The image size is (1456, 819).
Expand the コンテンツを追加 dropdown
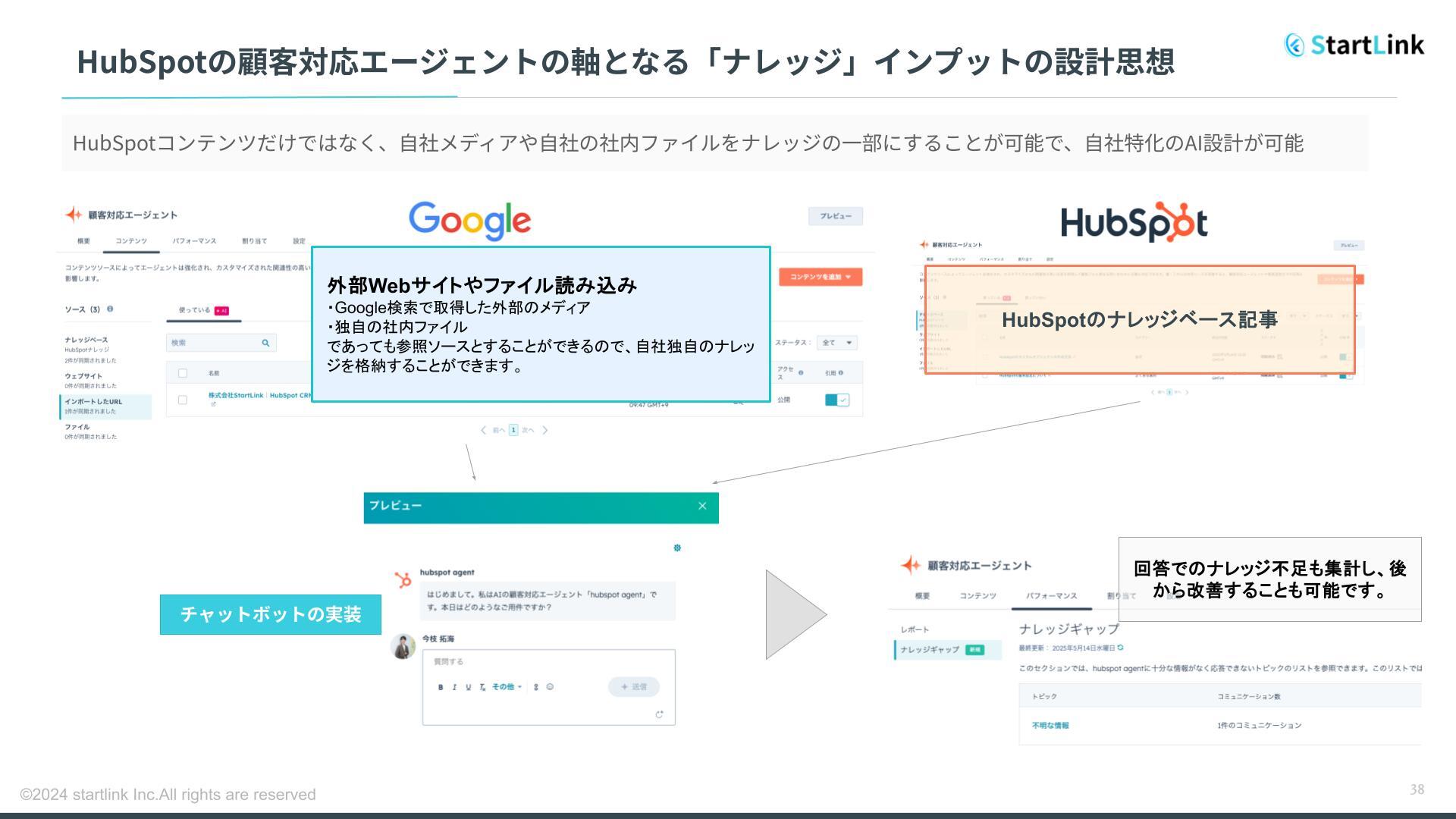[819, 278]
